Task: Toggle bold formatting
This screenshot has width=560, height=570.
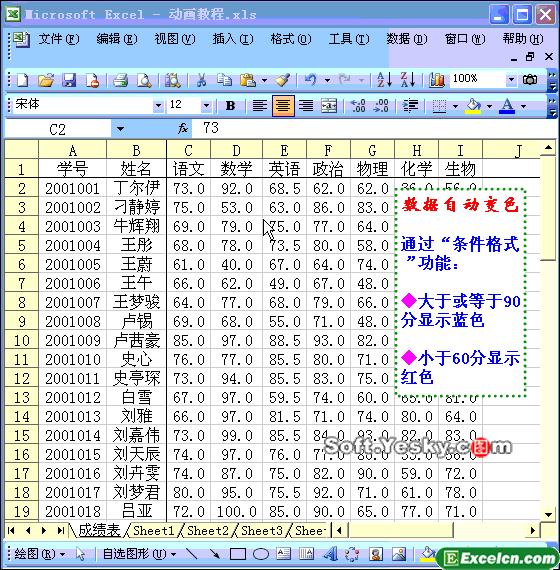Action: tap(230, 106)
